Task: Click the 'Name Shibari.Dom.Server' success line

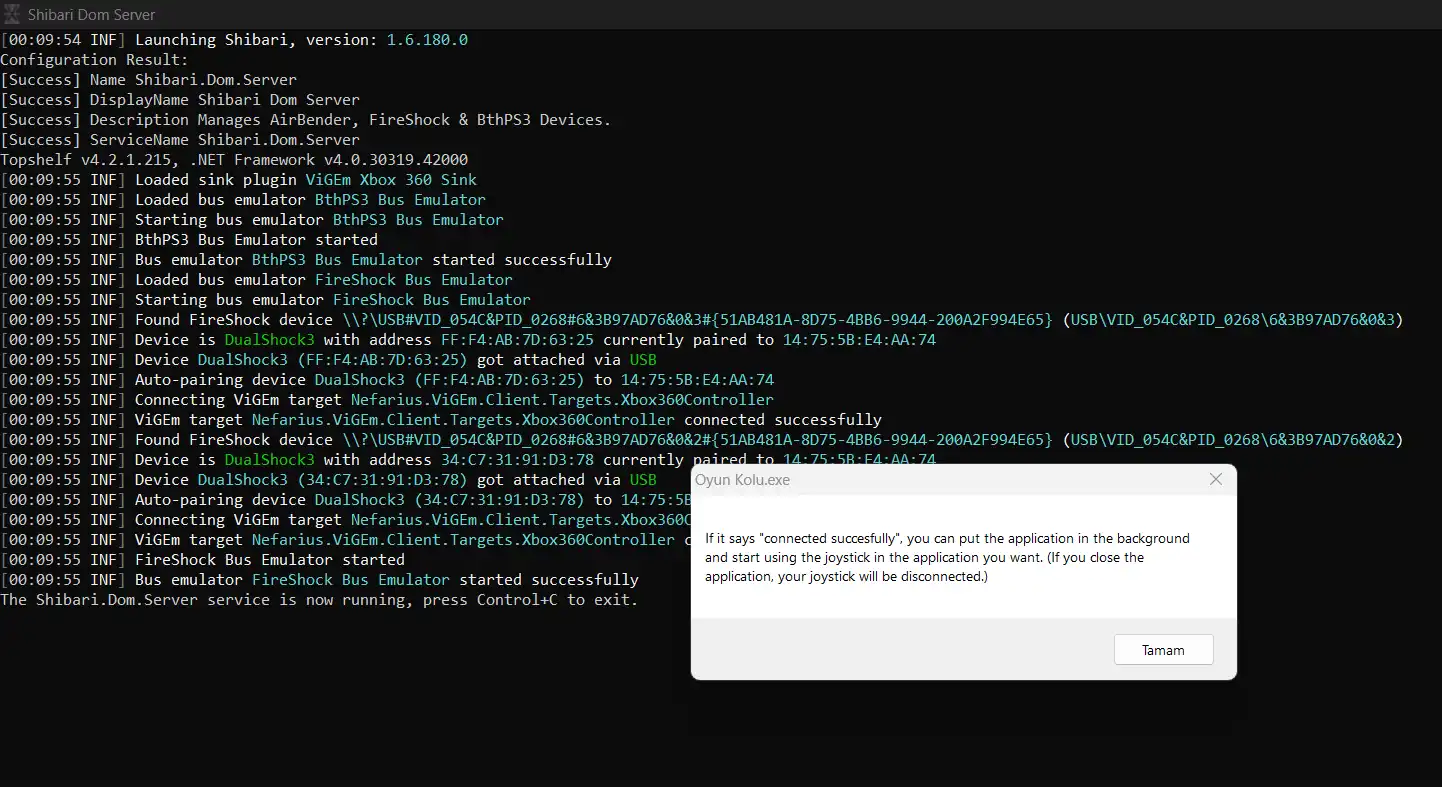Action: [x=148, y=80]
